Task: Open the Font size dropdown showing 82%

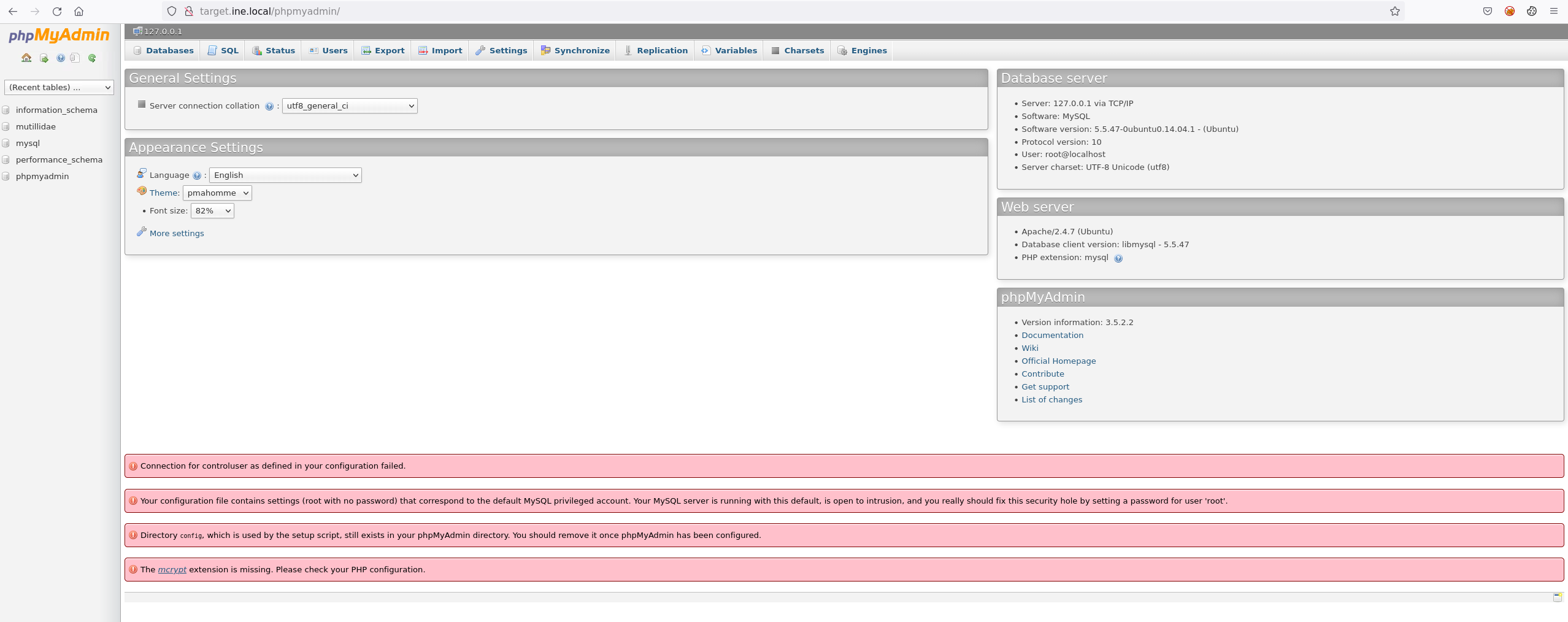Action: click(x=212, y=211)
